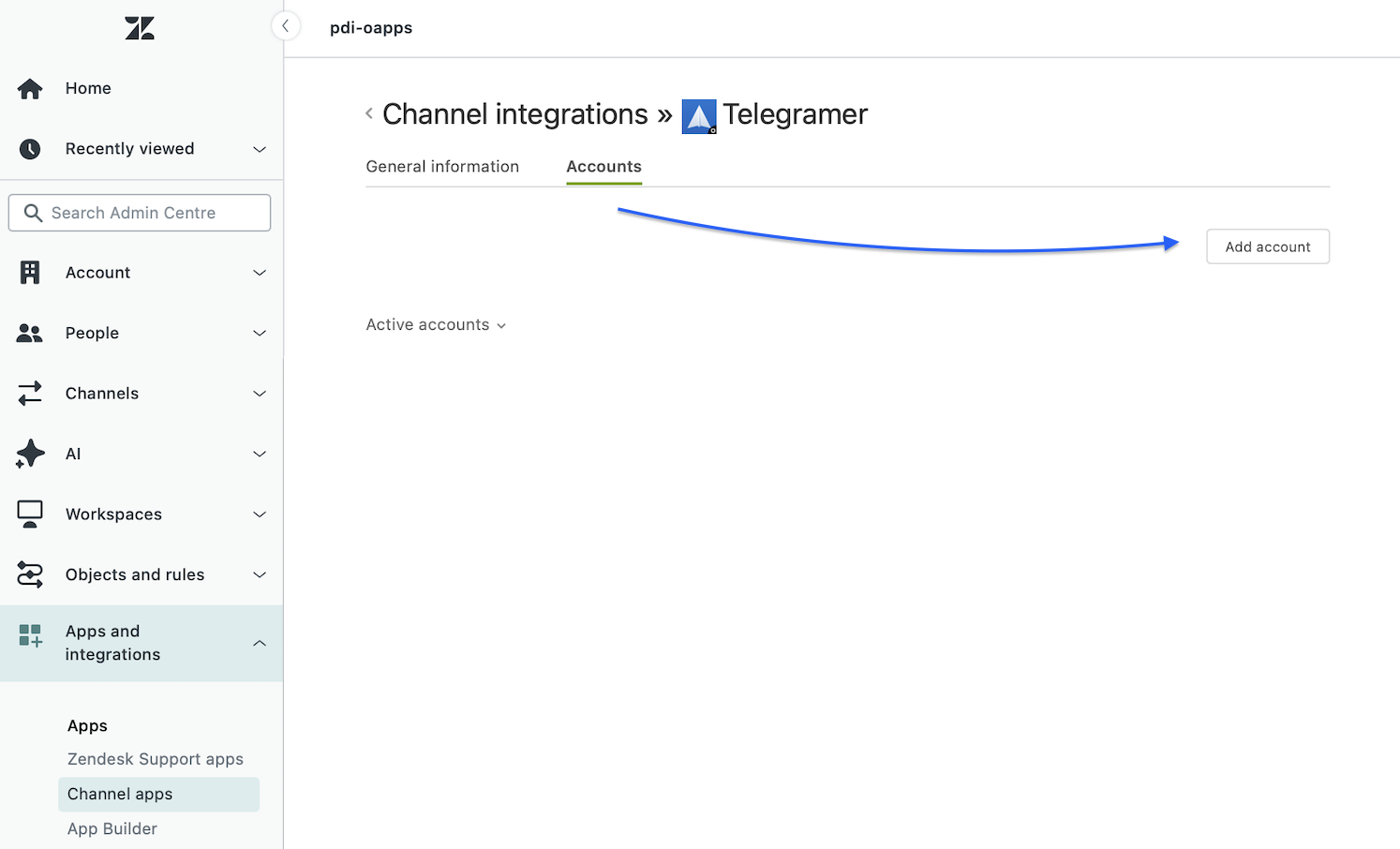Open the Zendesk Support apps page
Screen dimensions: 1400x849
click(155, 759)
